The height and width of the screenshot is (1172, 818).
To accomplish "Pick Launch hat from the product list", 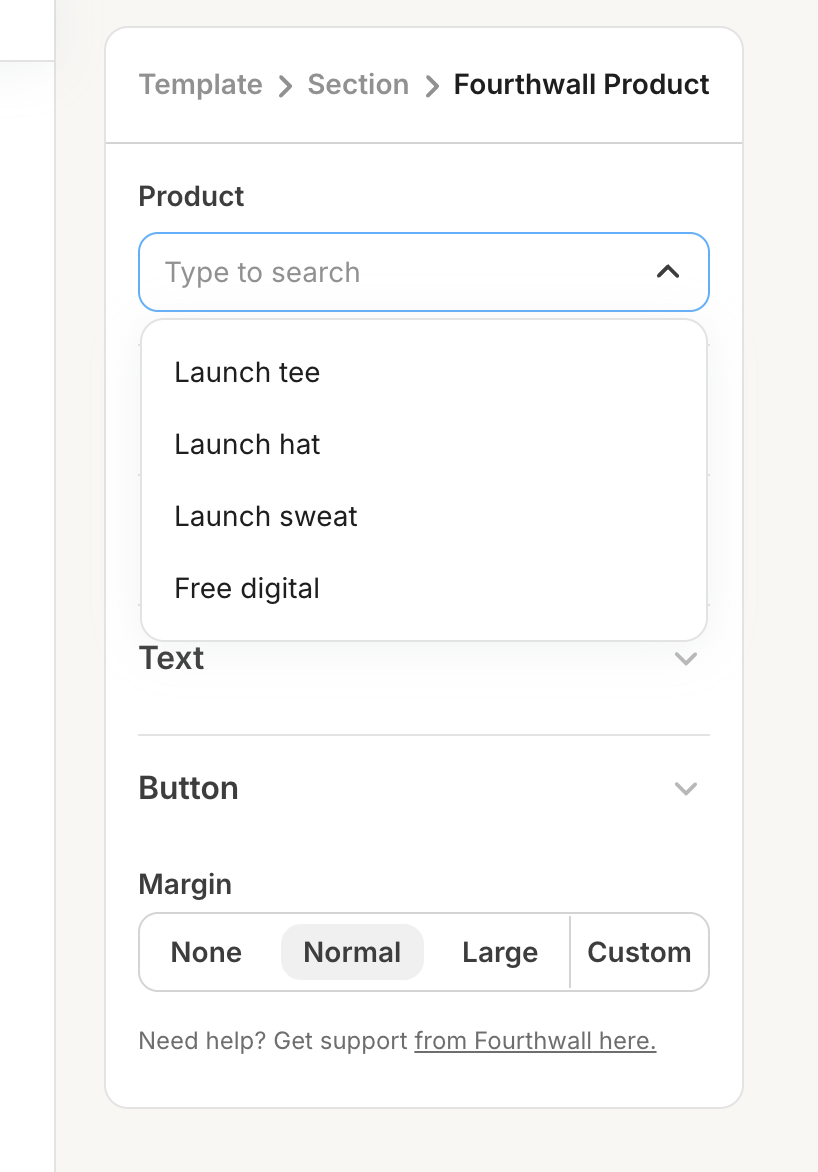I will [247, 444].
